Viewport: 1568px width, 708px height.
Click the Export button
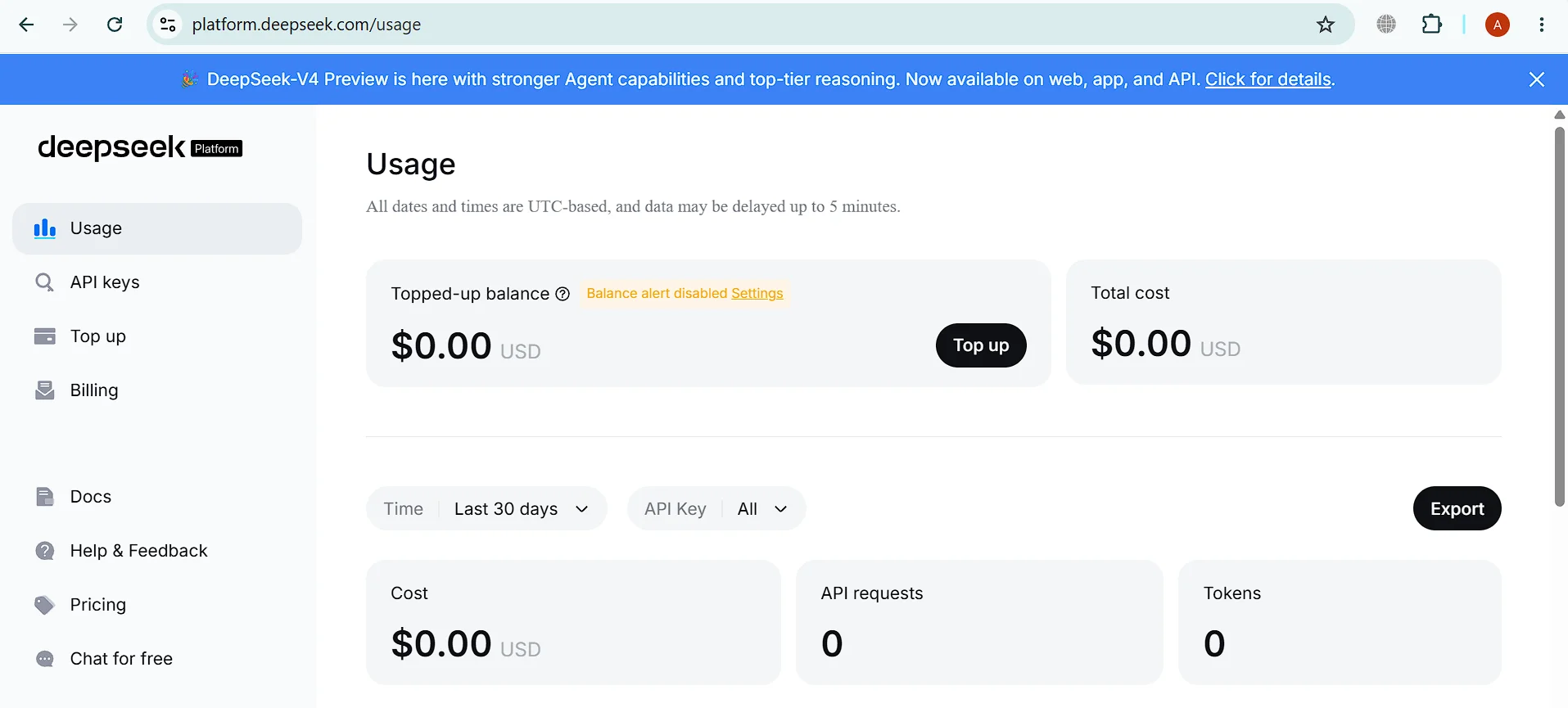click(1457, 508)
